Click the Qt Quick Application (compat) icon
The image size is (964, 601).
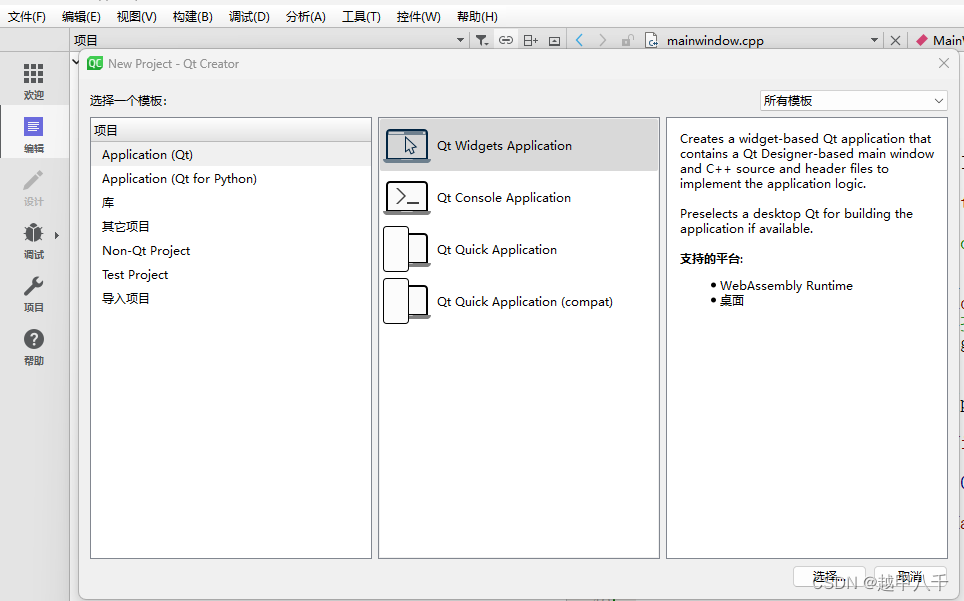click(407, 301)
